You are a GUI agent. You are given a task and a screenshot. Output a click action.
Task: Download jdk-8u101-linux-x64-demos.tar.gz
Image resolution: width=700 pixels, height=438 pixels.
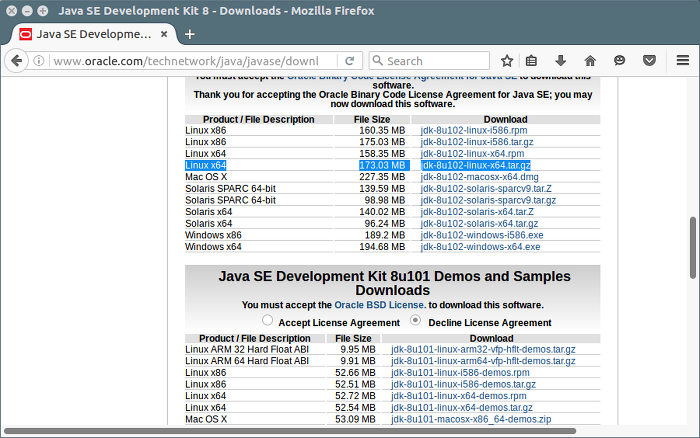click(462, 407)
